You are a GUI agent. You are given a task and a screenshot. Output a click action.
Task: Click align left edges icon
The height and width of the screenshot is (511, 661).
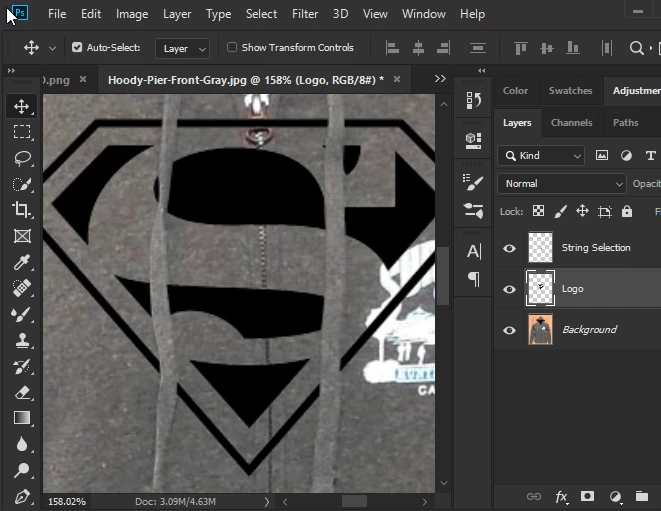(x=392, y=48)
